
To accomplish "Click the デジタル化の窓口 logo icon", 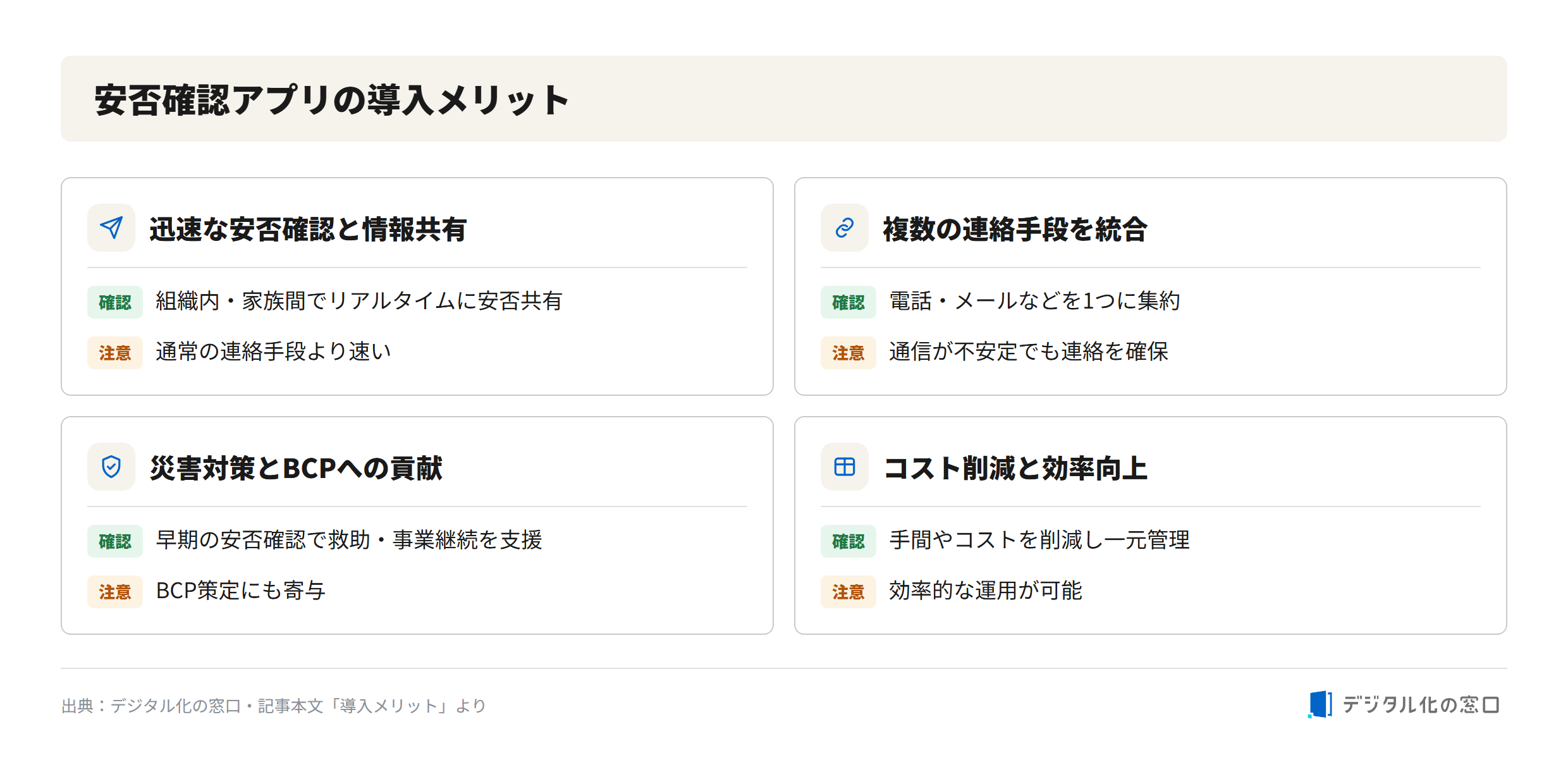I will pyautogui.click(x=1320, y=704).
